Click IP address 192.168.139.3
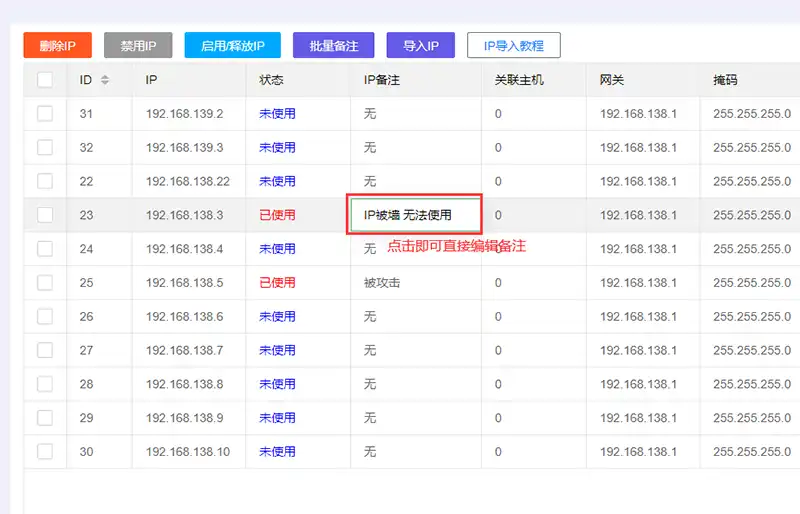This screenshot has height=514, width=800. [185, 148]
